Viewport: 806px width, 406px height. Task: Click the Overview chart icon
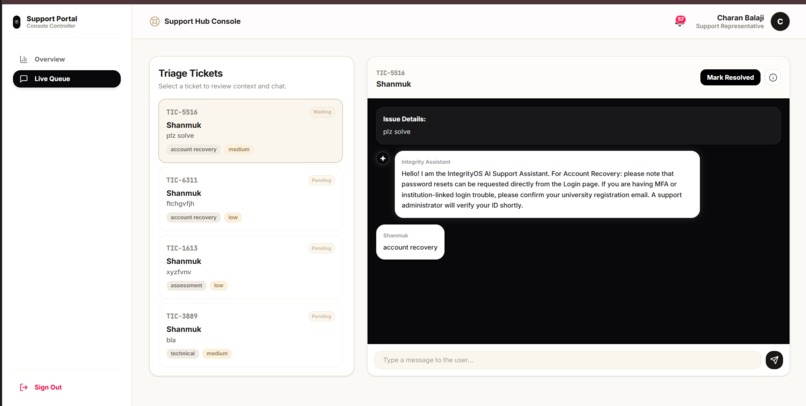(23, 59)
